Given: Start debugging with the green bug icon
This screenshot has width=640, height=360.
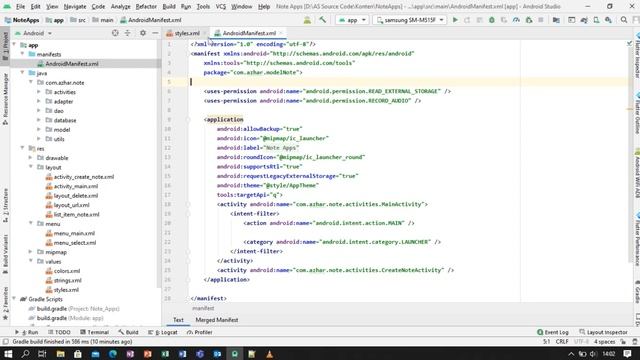Looking at the screenshot, I should click(x=492, y=20).
